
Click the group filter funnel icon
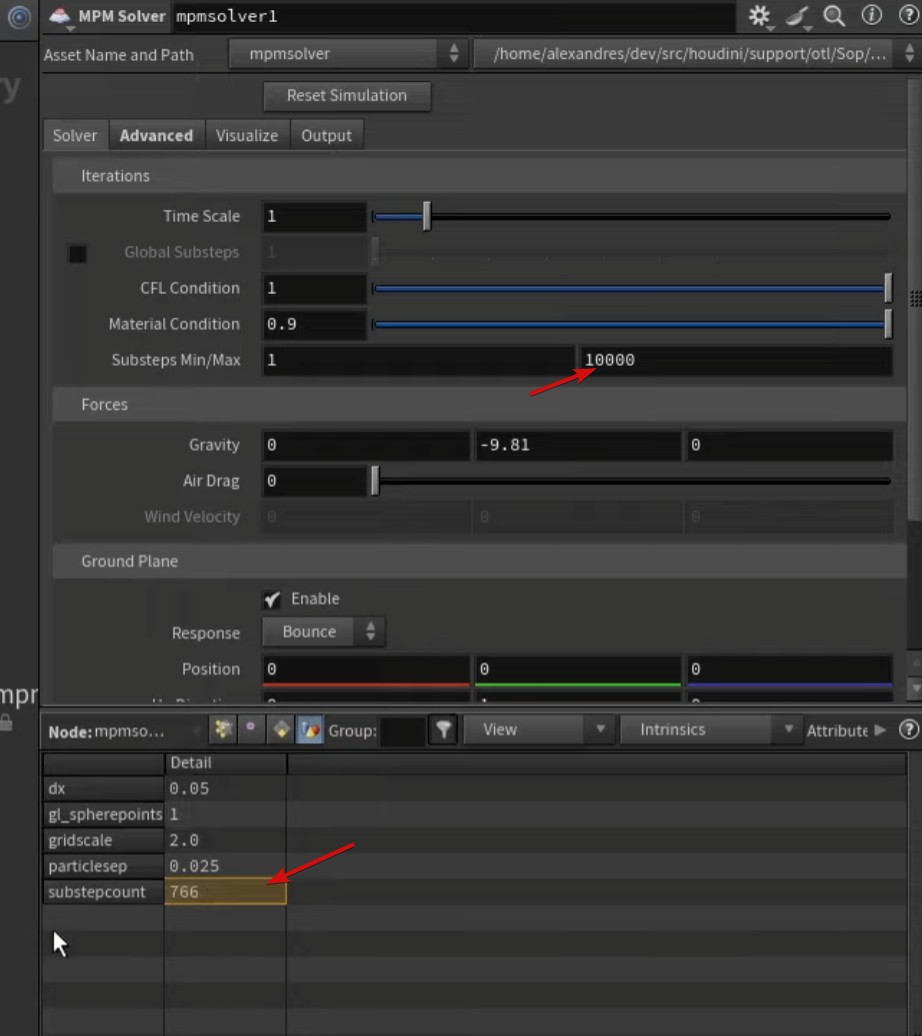[443, 729]
